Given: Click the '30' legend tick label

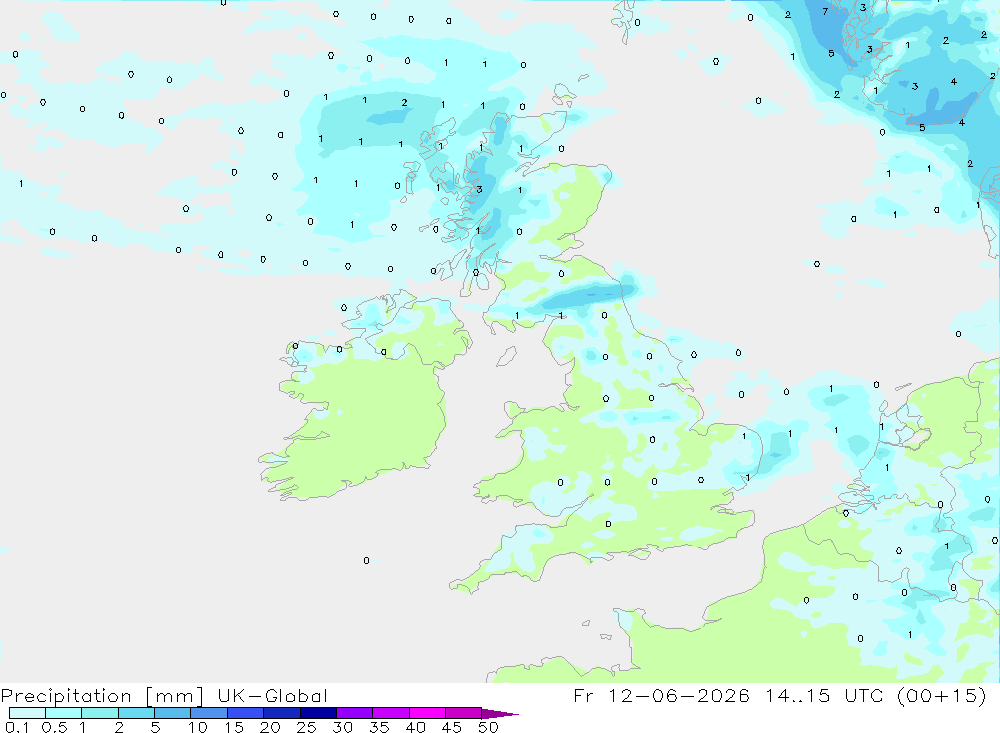Looking at the screenshot, I should point(342,727).
